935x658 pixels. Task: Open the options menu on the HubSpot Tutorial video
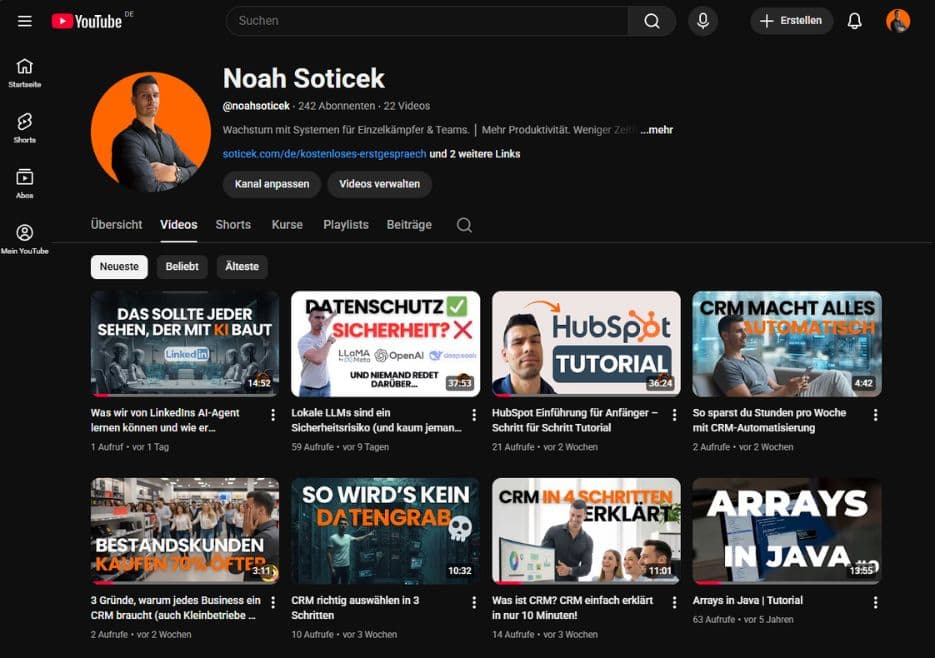click(x=673, y=415)
